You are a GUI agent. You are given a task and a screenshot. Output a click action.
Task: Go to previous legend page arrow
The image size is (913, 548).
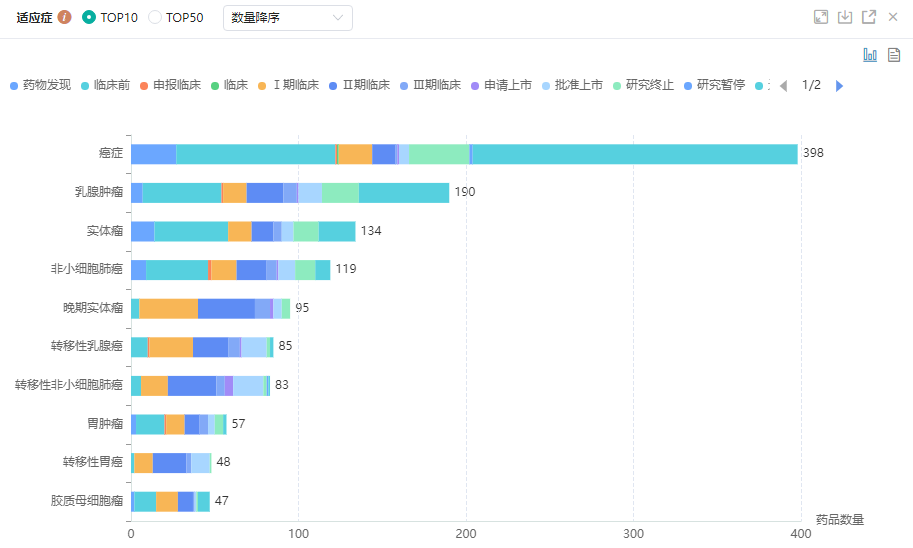784,86
